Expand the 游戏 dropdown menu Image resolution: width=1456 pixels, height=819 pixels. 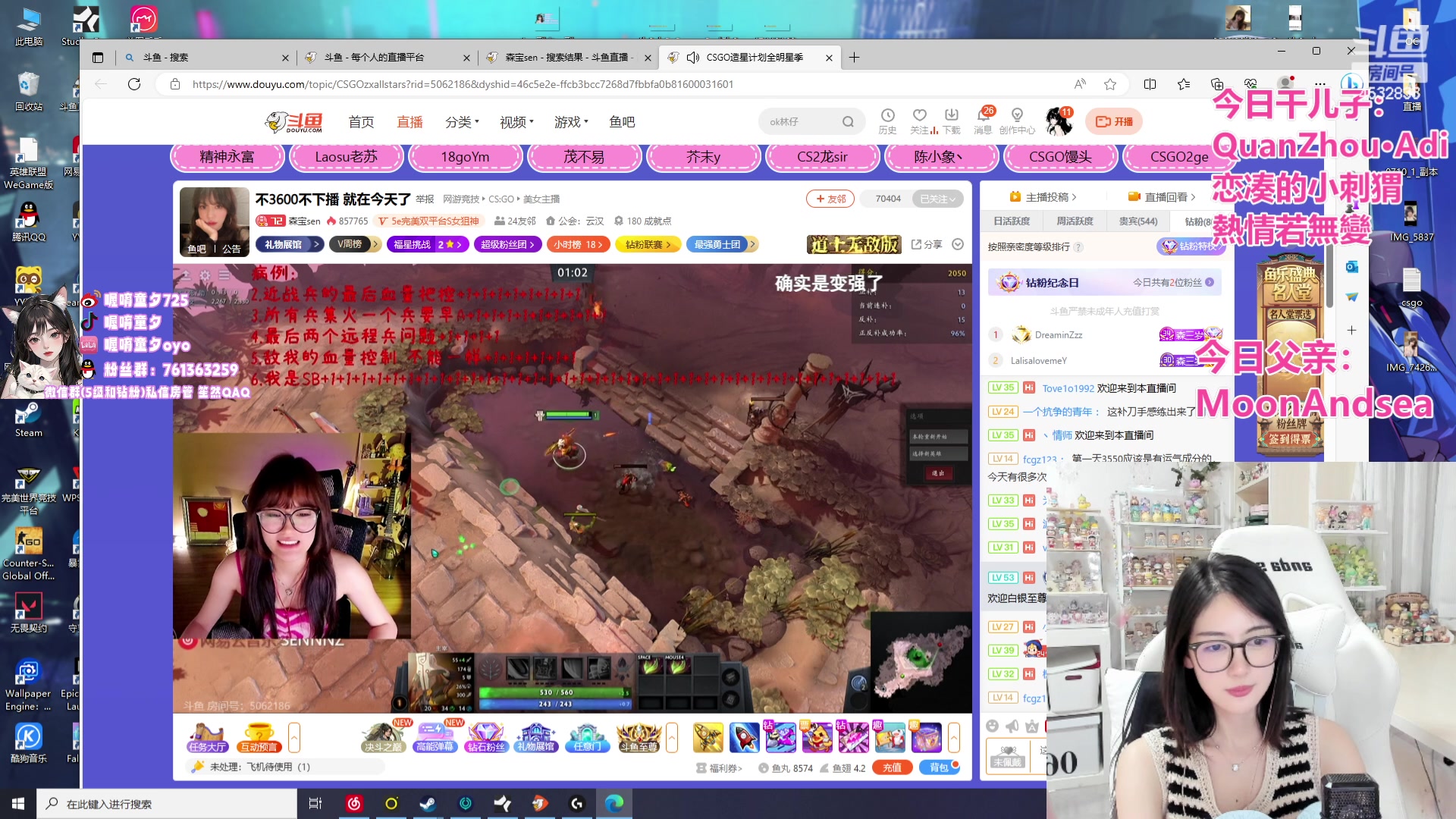click(571, 122)
